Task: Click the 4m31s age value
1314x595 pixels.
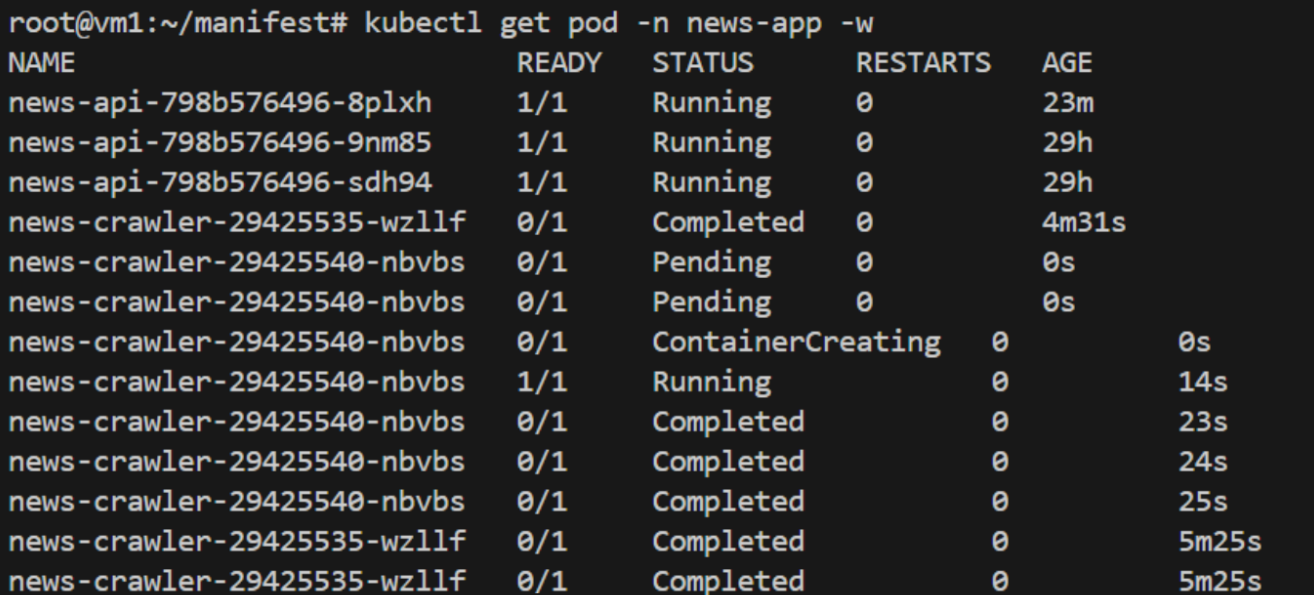Action: click(1083, 222)
